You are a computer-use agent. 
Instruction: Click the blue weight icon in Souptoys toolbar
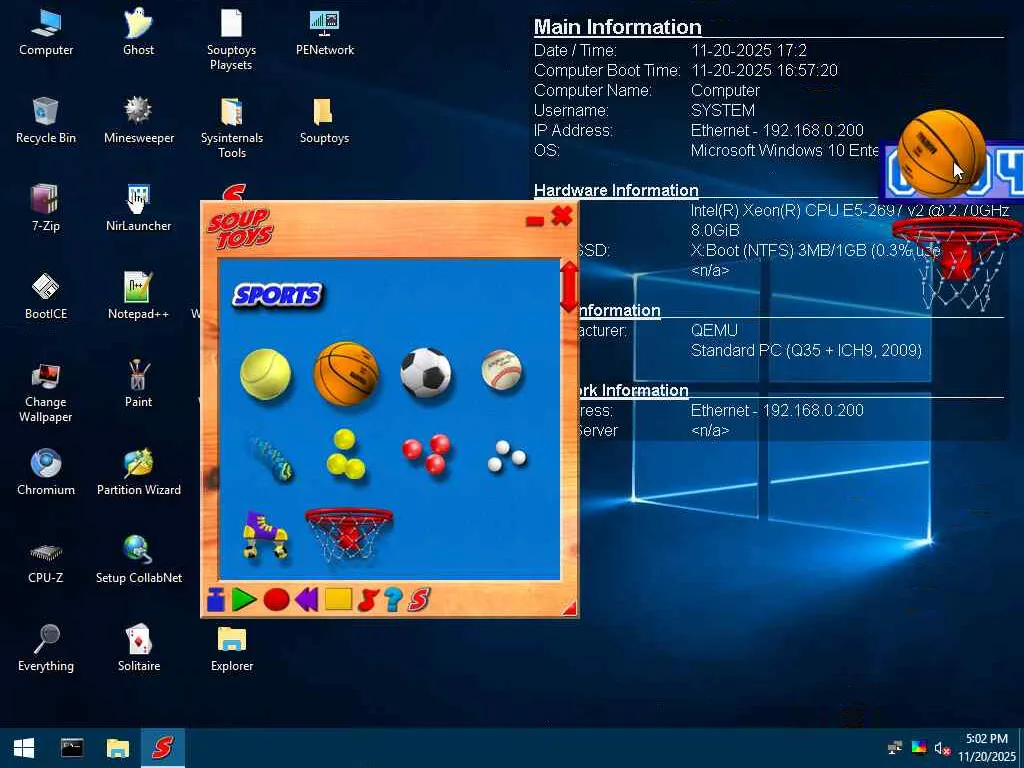216,599
